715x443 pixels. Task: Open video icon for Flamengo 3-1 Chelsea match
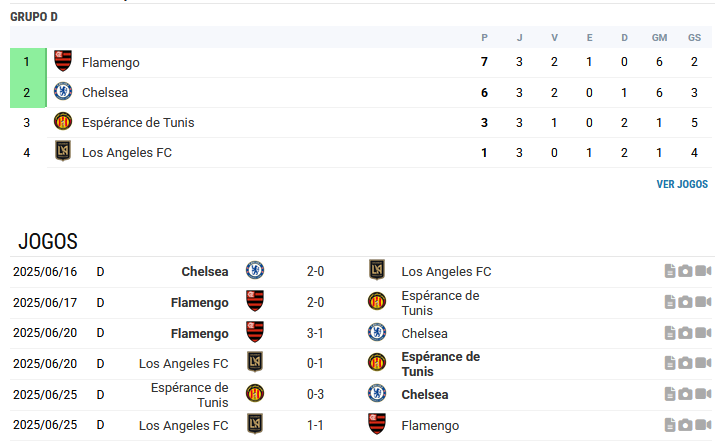pyautogui.click(x=703, y=333)
